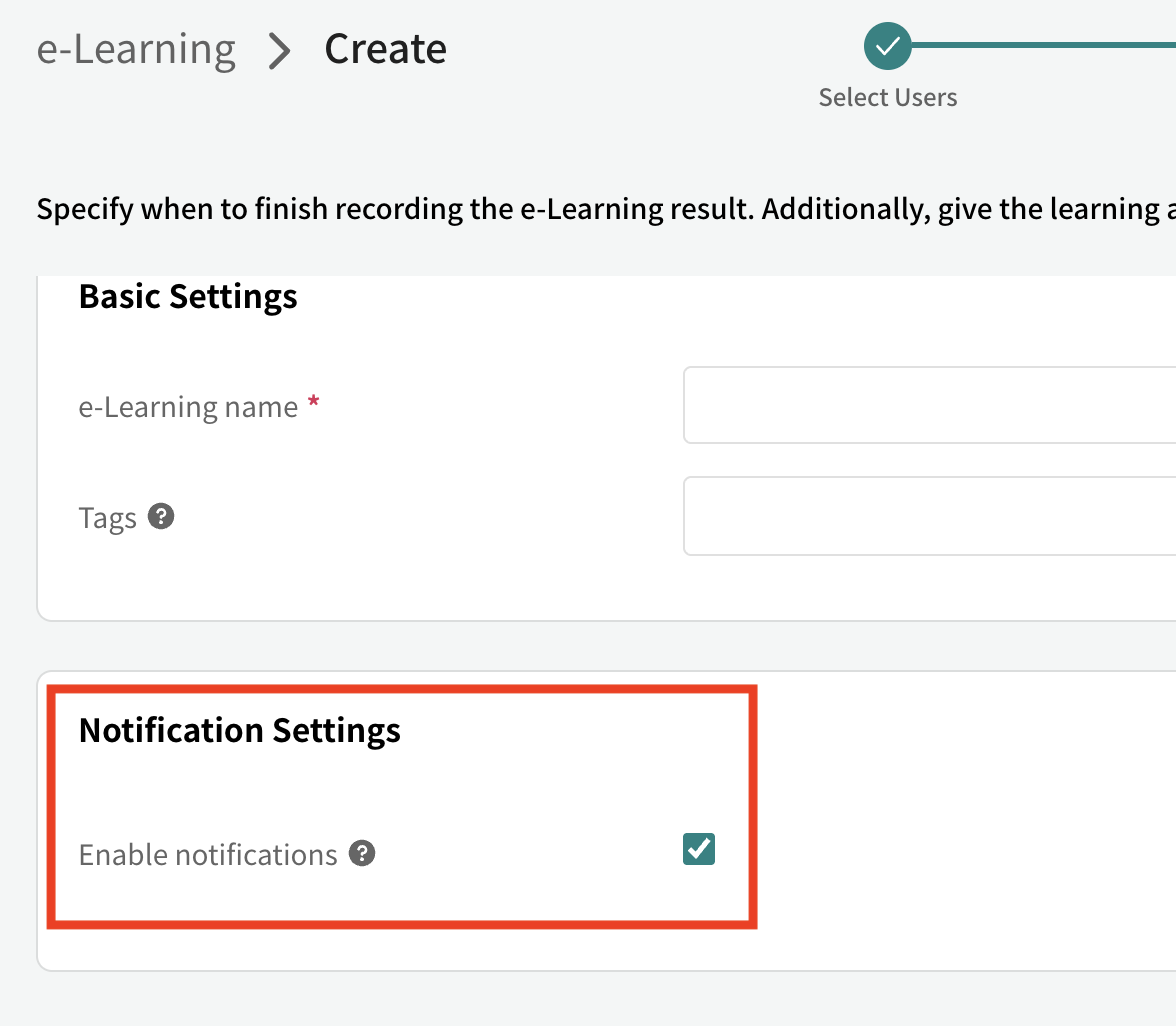Screen dimensions: 1176x1026
Task: Click the Enable notifications help icon
Action: [362, 853]
